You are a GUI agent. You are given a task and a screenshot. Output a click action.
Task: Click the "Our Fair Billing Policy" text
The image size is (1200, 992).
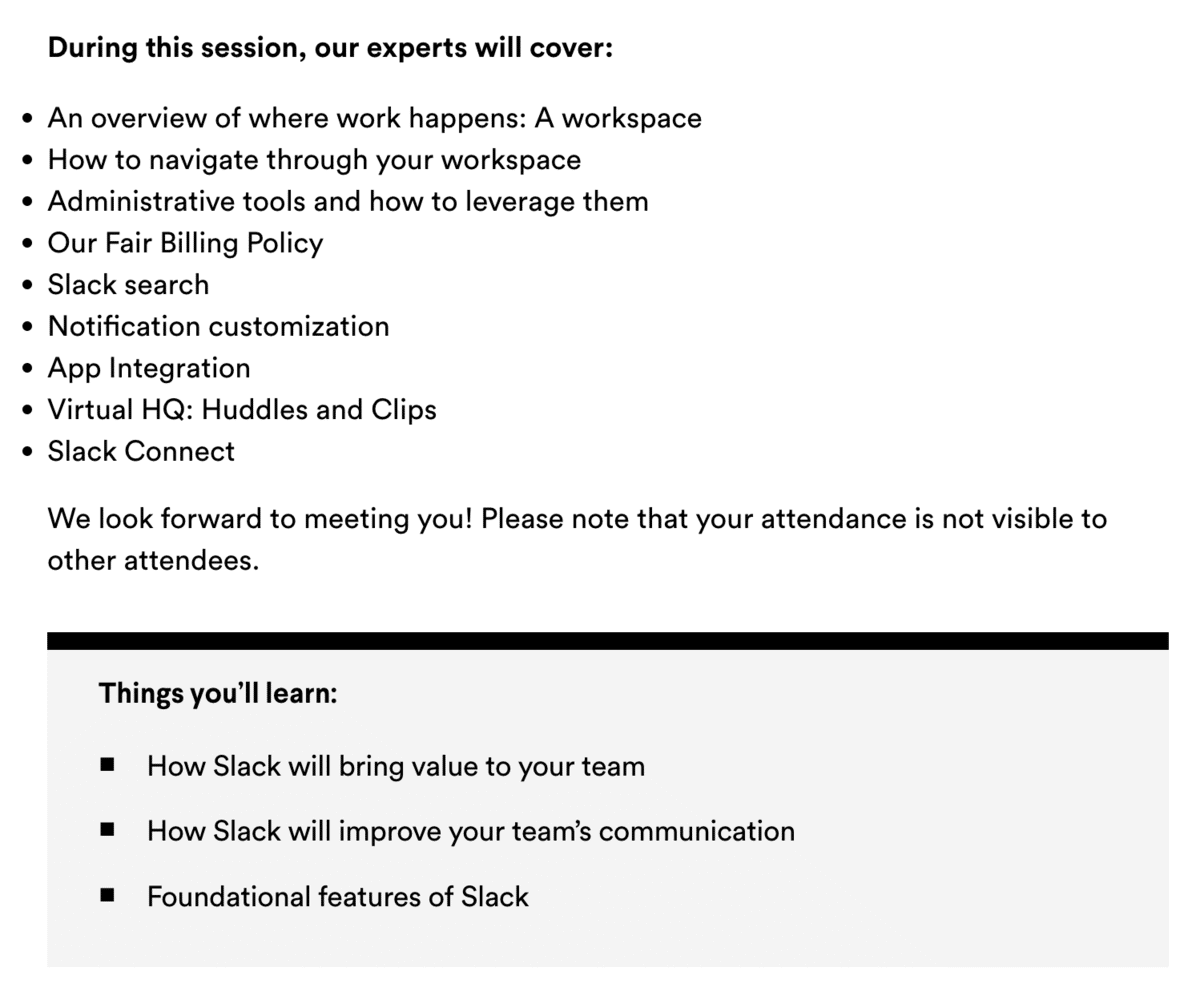click(x=185, y=243)
